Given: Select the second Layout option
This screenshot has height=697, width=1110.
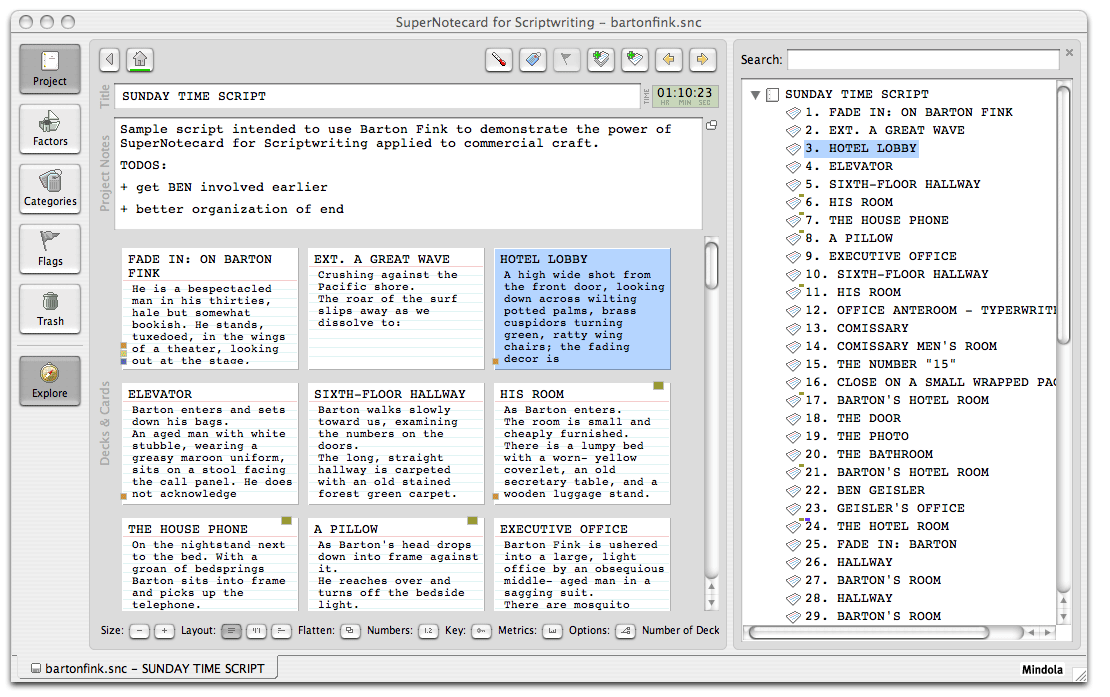Looking at the screenshot, I should point(256,630).
